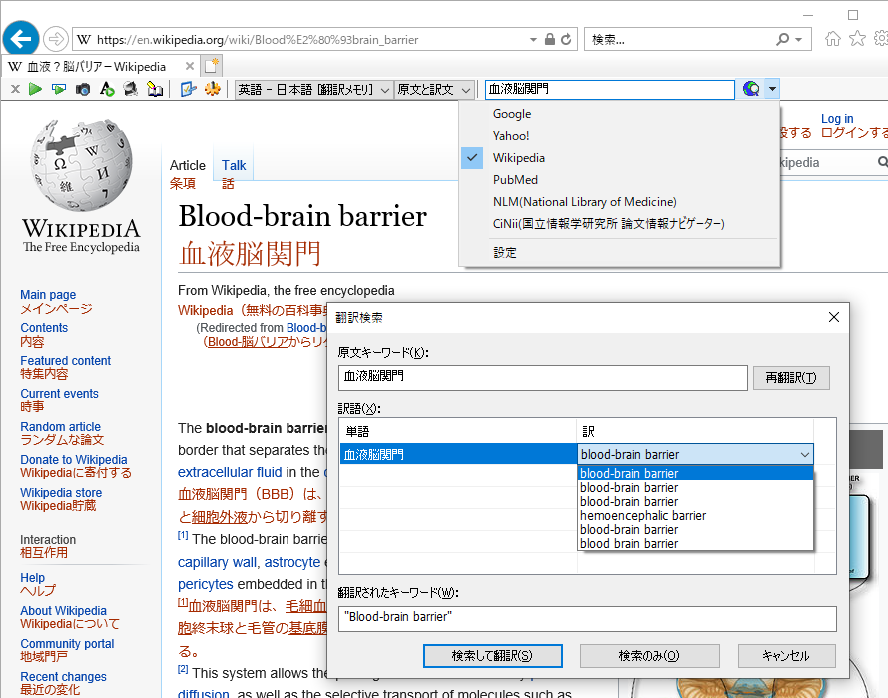Open the Contents sidebar link

pos(44,328)
